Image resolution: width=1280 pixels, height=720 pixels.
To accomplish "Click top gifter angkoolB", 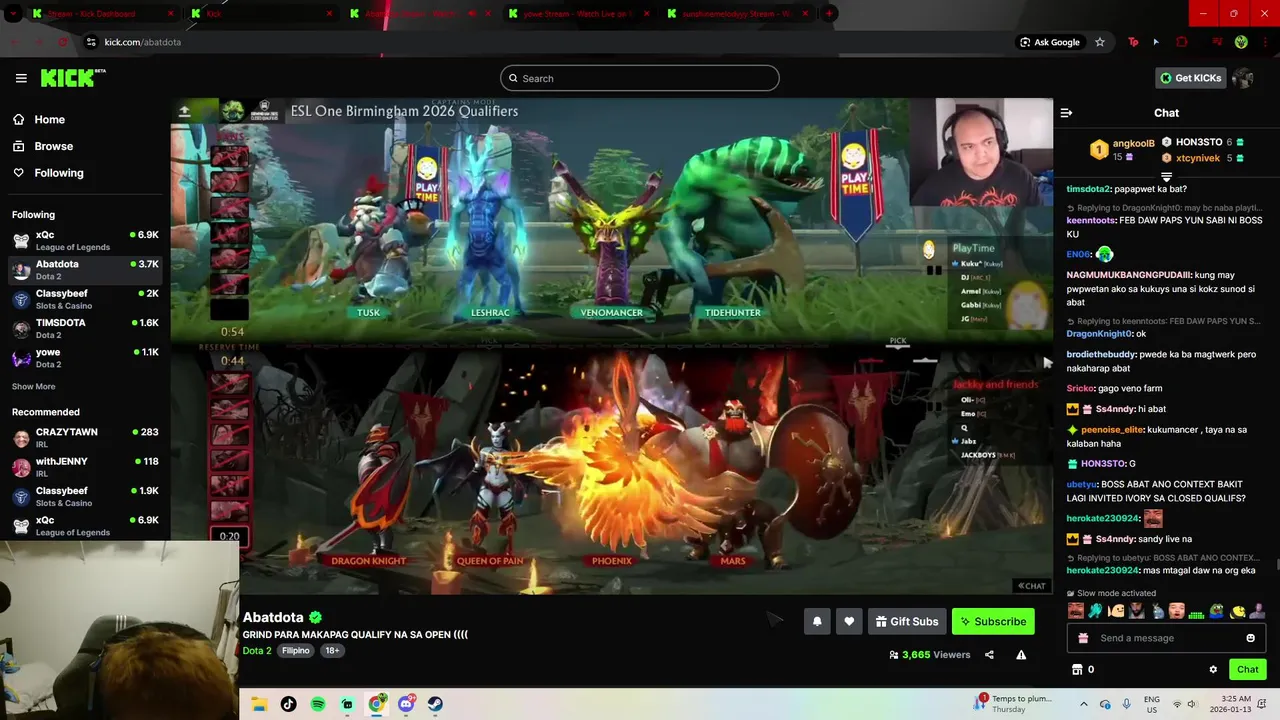I will tap(1133, 144).
